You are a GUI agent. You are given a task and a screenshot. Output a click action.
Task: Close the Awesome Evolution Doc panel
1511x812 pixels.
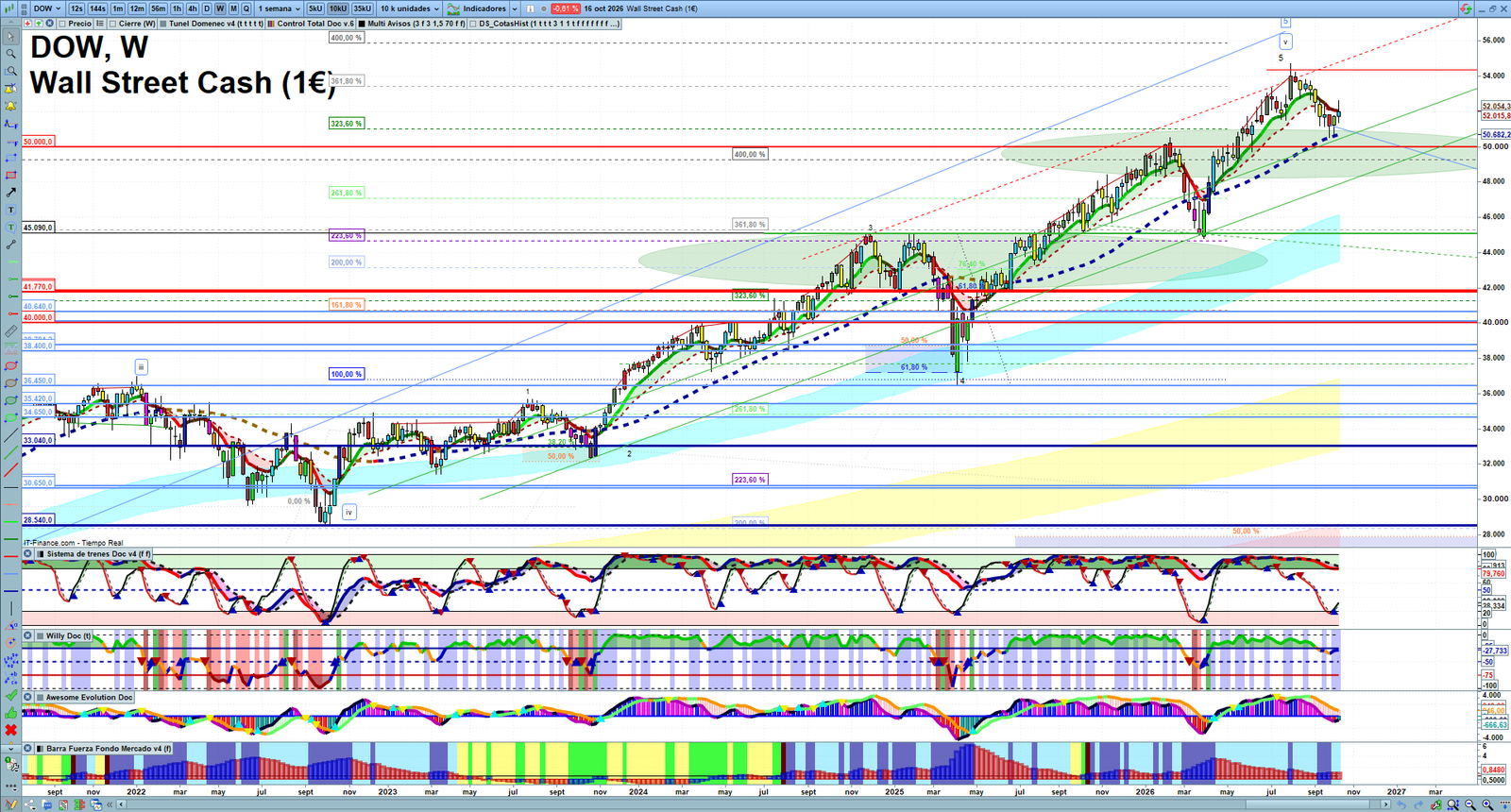(27, 697)
